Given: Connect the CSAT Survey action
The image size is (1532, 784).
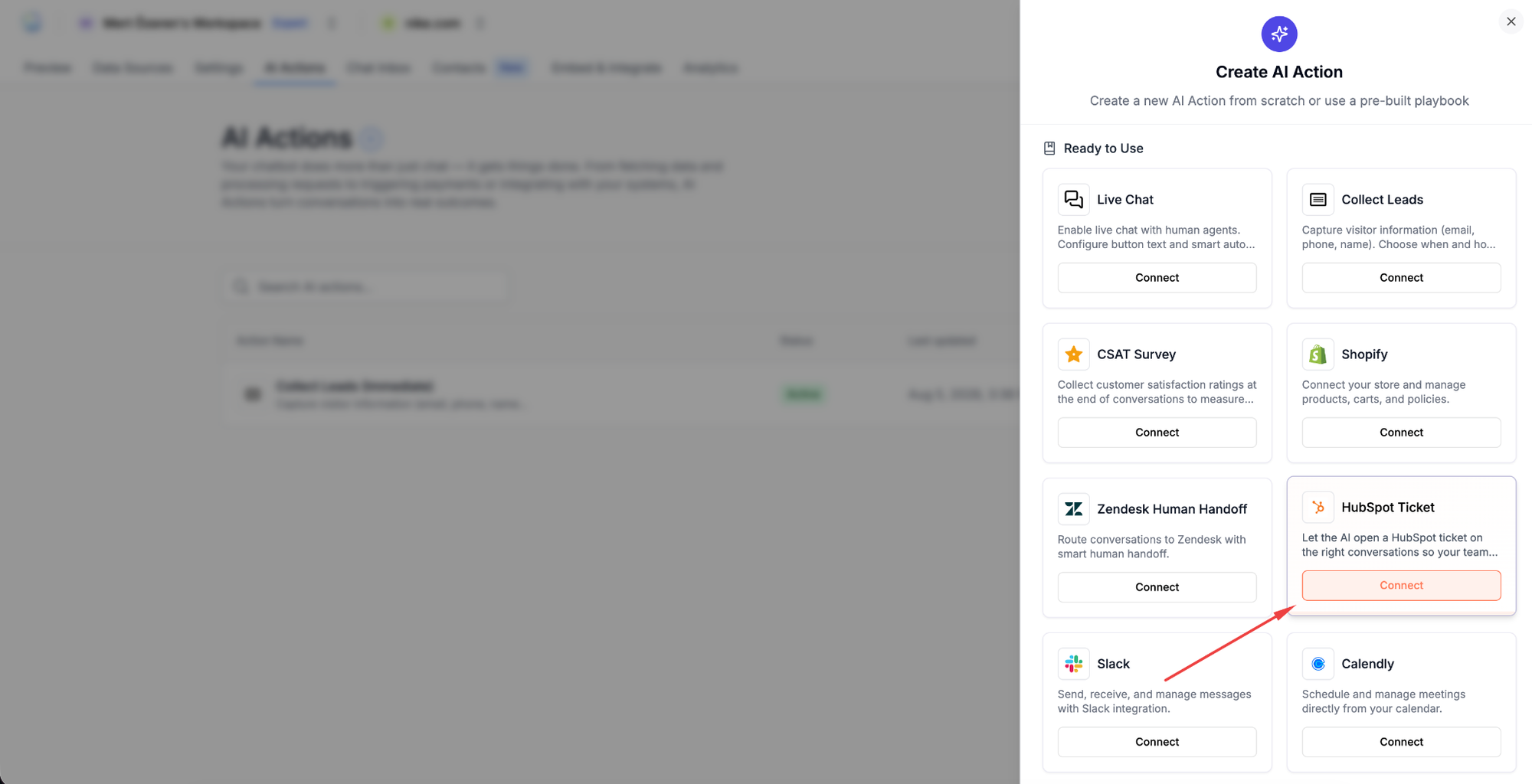Looking at the screenshot, I should tap(1157, 433).
